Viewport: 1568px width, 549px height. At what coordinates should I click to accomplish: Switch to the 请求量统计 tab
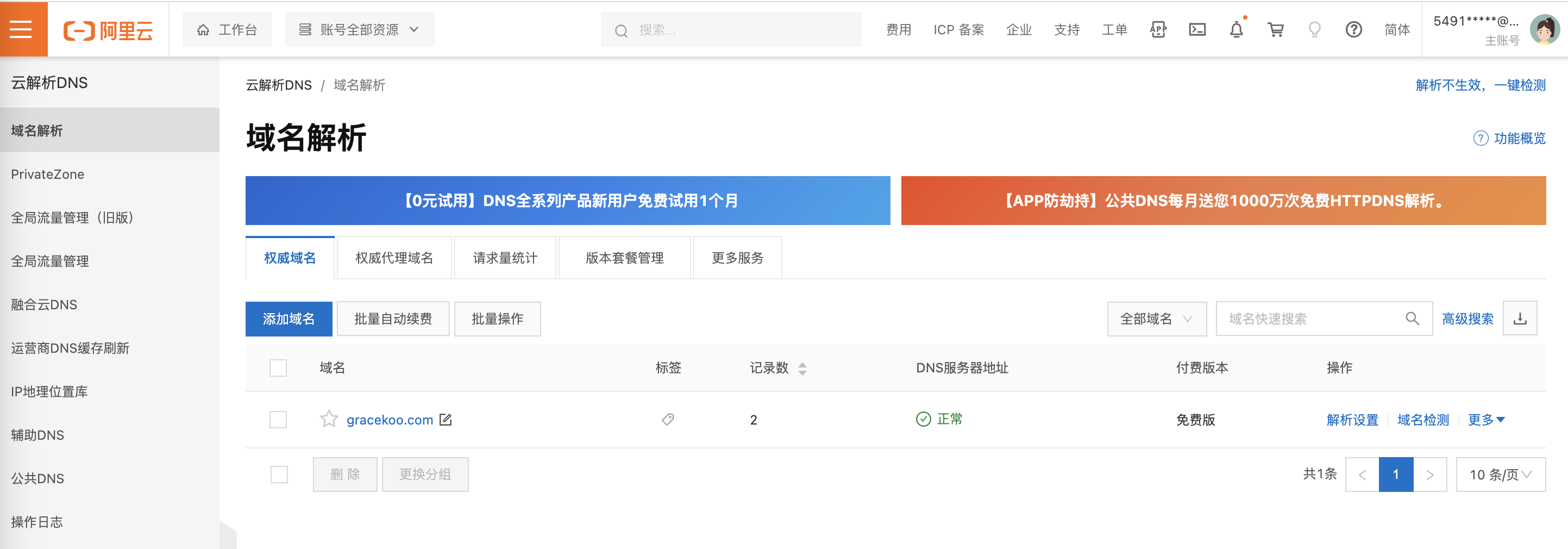click(505, 257)
